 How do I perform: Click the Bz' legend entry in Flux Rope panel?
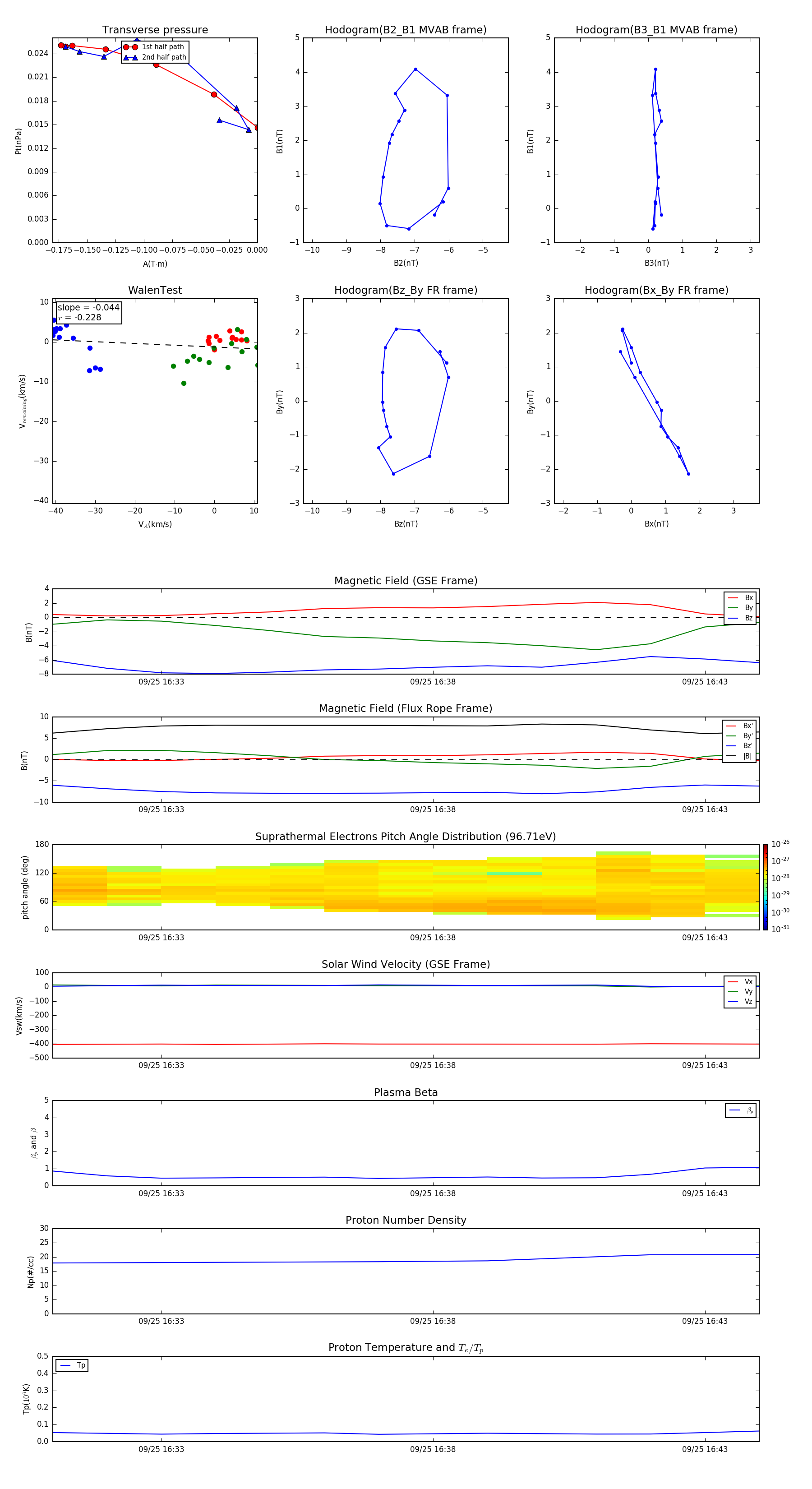(x=740, y=746)
